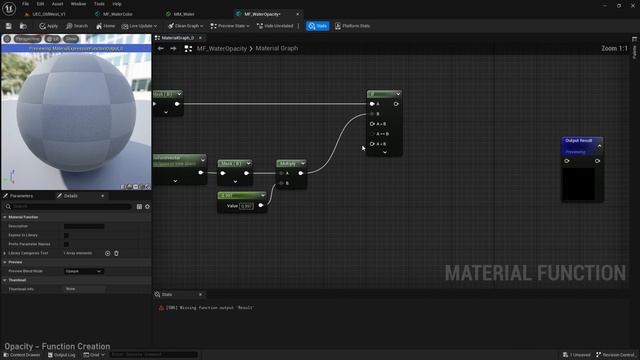Viewport: 640px width, 360px height.
Task: Toggle the Stats button
Action: click(318, 26)
